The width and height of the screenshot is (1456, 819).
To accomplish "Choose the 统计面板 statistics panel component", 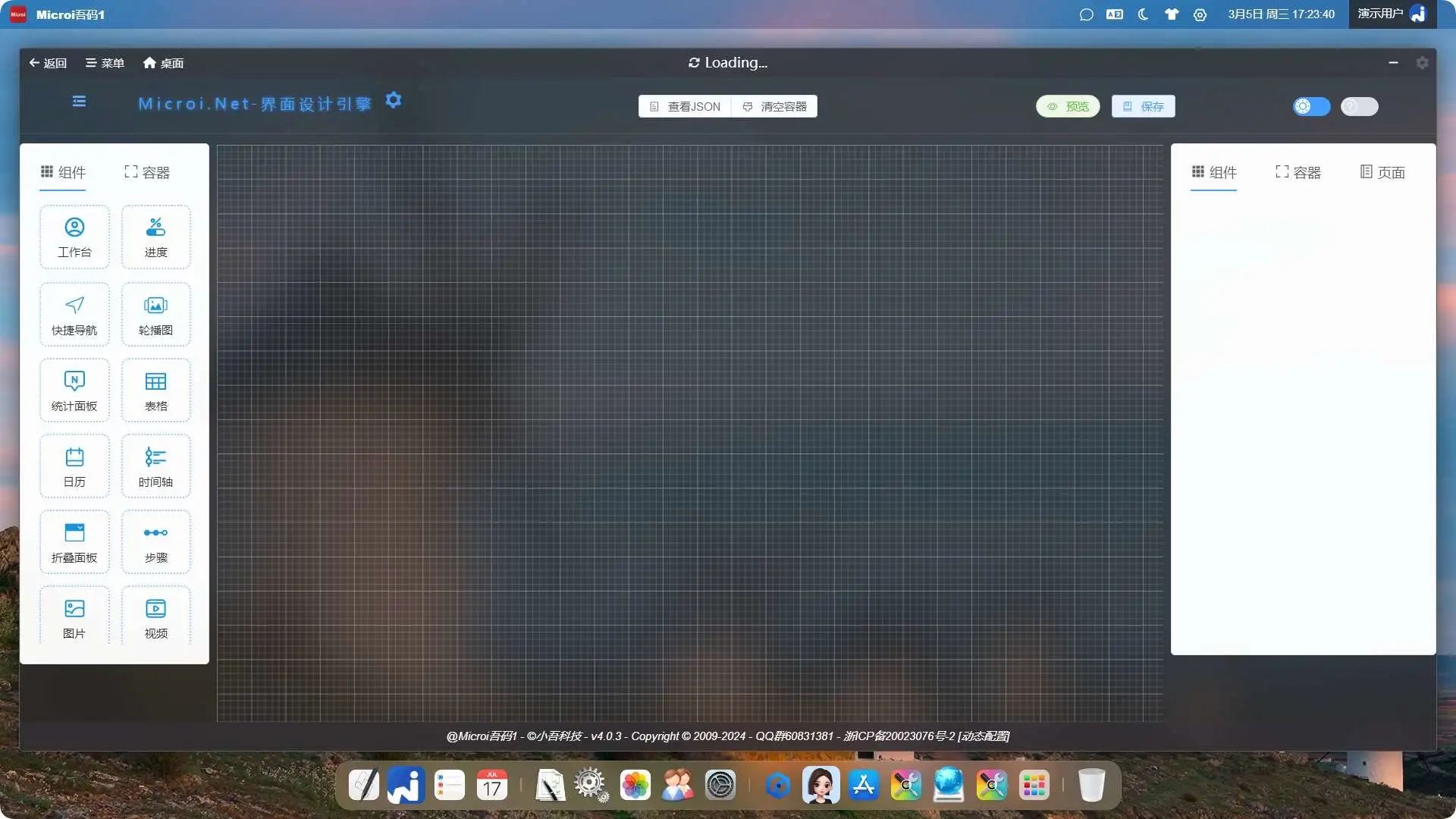I will coord(74,391).
